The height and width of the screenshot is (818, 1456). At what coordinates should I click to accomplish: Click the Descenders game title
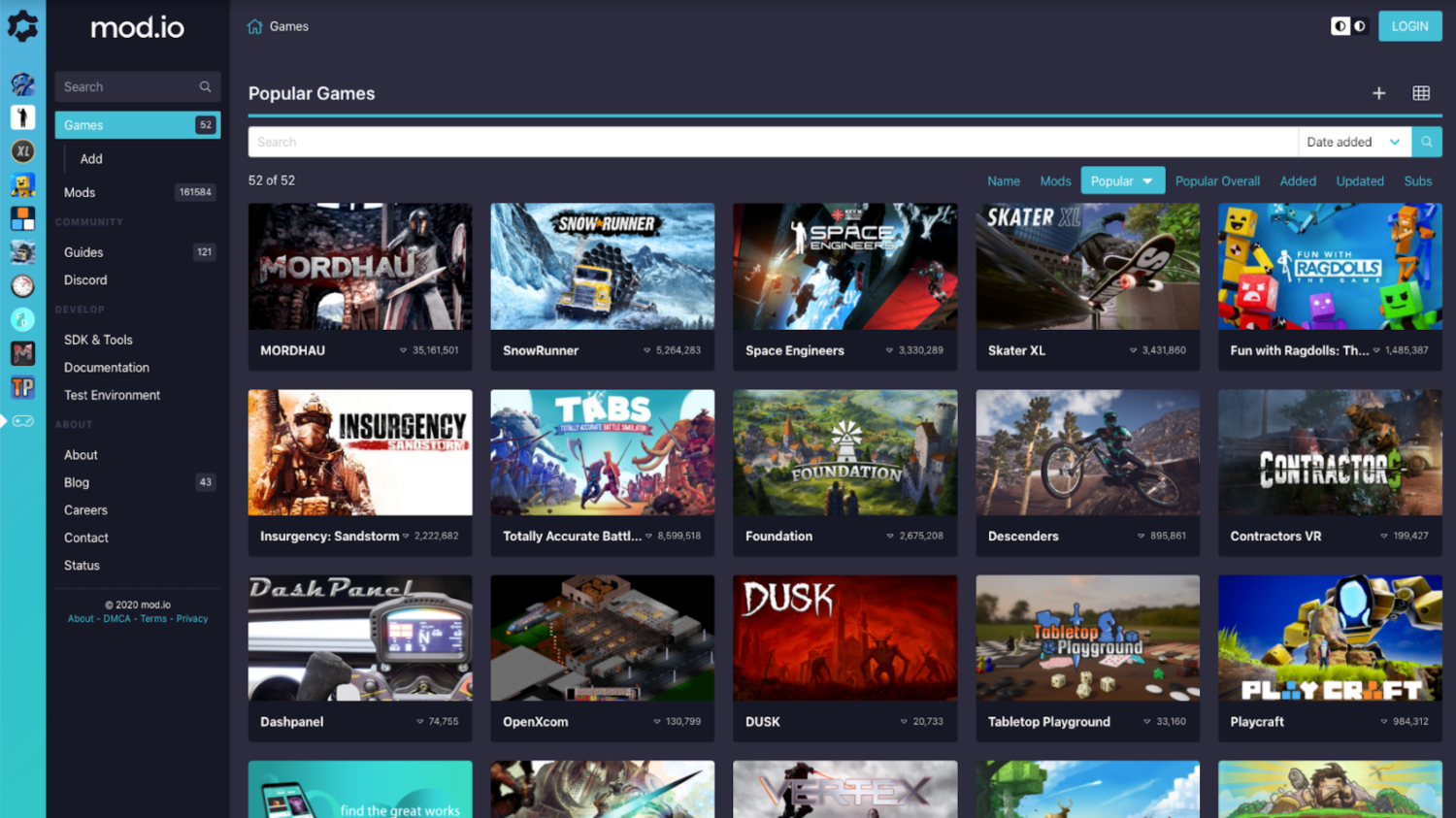[x=1023, y=536]
